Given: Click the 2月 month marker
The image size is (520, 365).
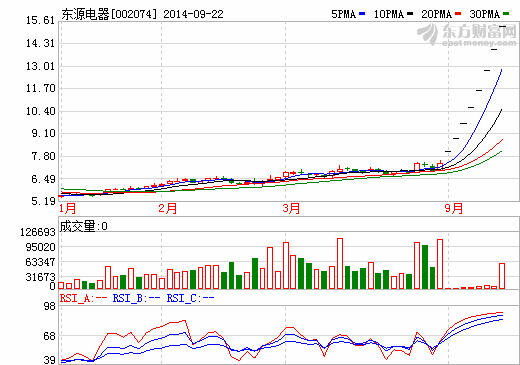Looking at the screenshot, I should click(168, 209).
